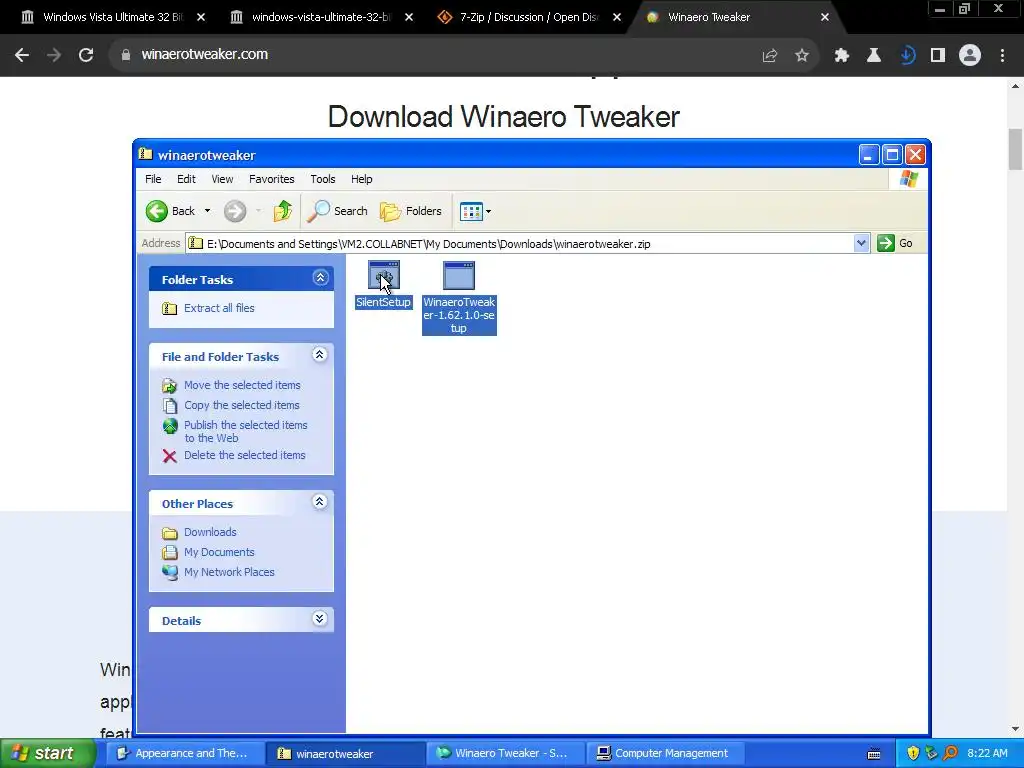Viewport: 1024px width, 768px height.
Task: Open Downloads in Other Places
Action: tap(210, 532)
